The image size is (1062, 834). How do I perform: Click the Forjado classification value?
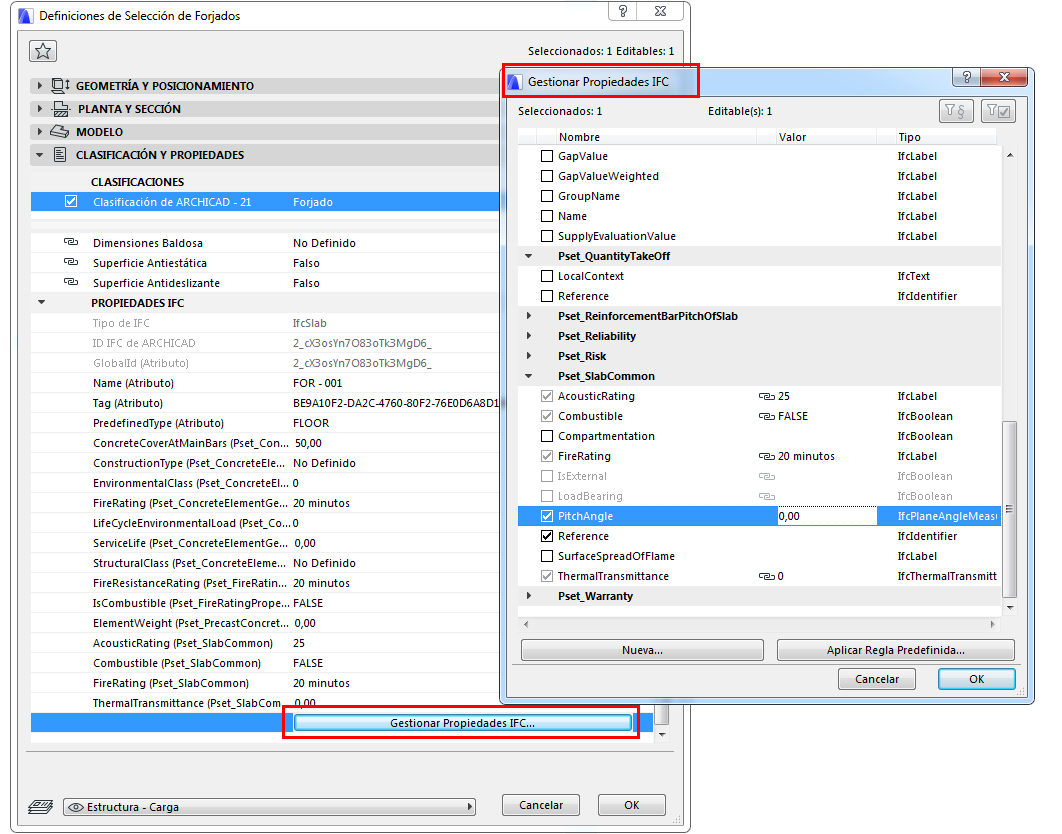(x=312, y=202)
